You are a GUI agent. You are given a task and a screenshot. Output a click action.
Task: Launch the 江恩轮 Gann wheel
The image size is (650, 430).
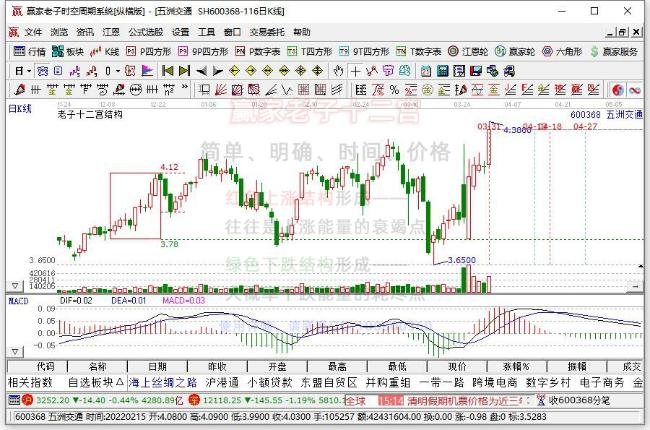(468, 51)
